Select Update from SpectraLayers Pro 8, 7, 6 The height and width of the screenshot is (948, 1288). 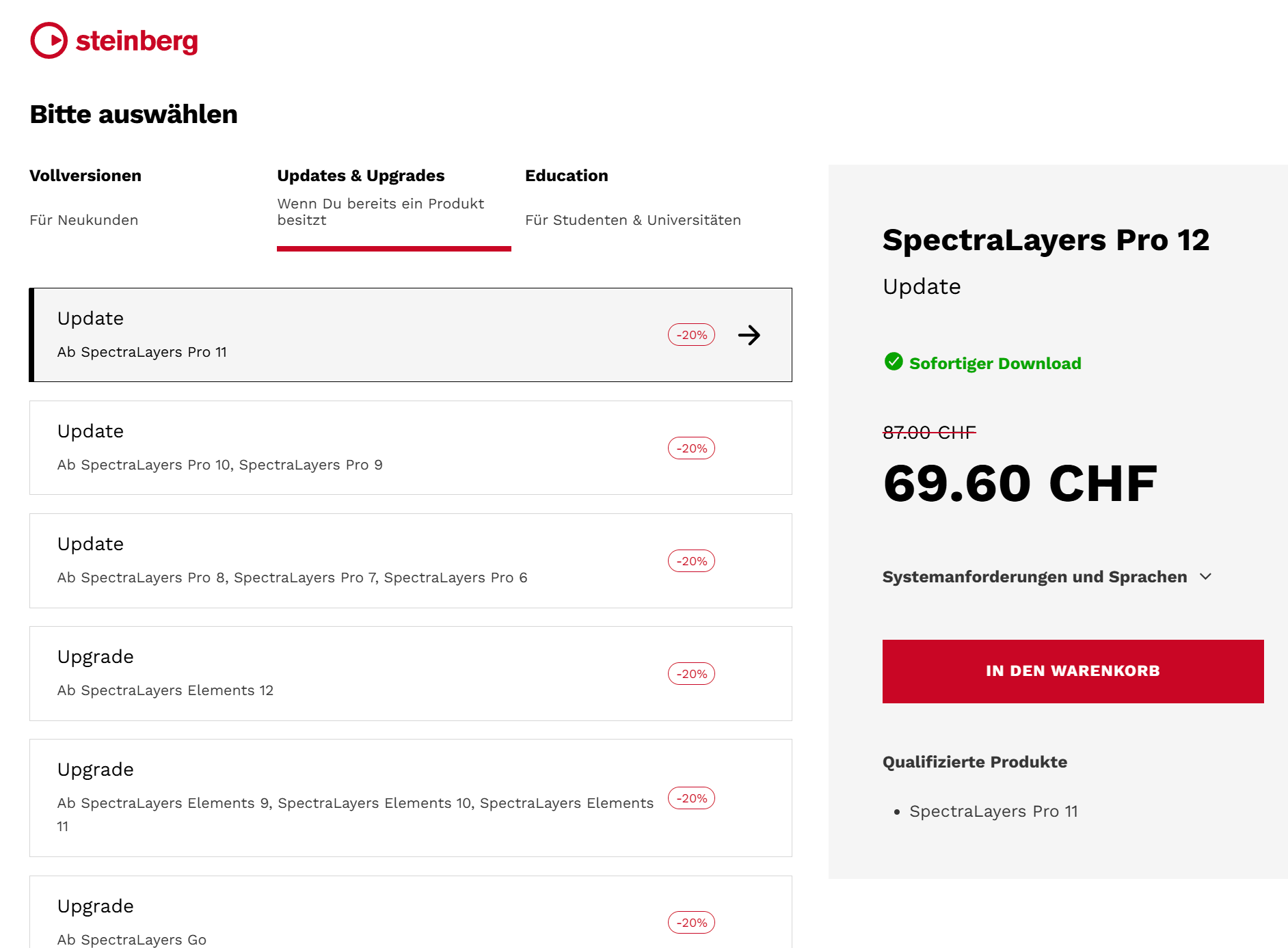coord(410,560)
